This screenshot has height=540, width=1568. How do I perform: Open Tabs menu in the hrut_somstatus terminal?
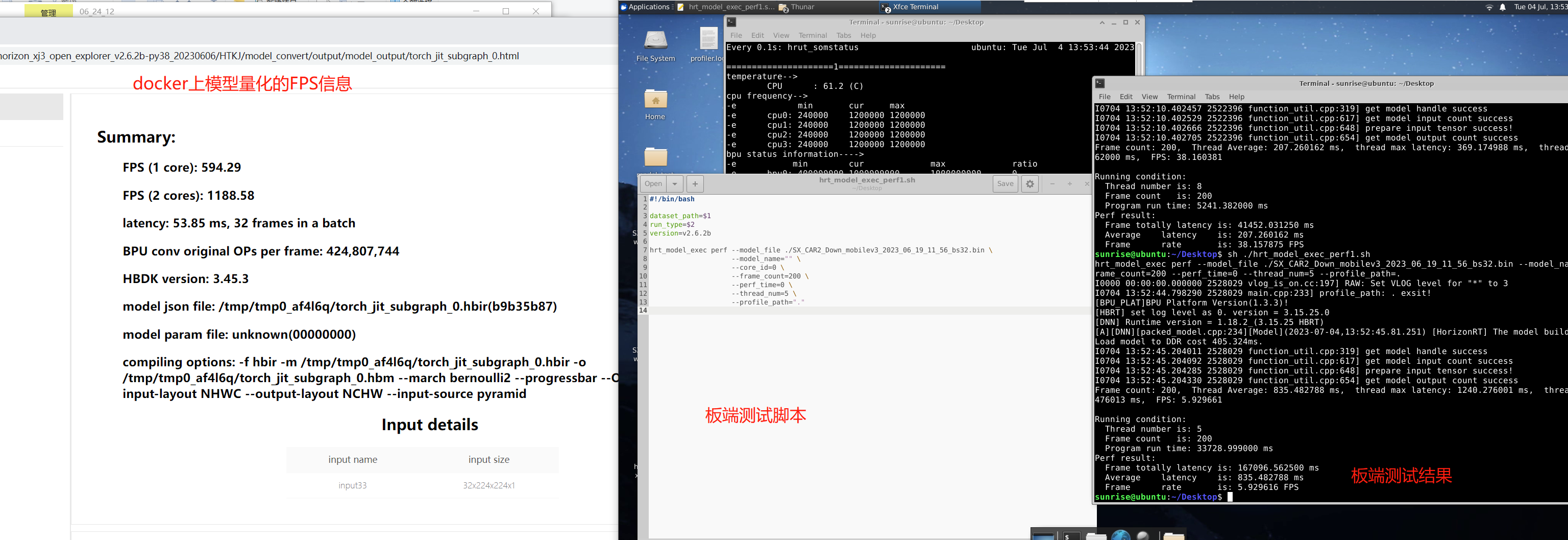(x=843, y=35)
